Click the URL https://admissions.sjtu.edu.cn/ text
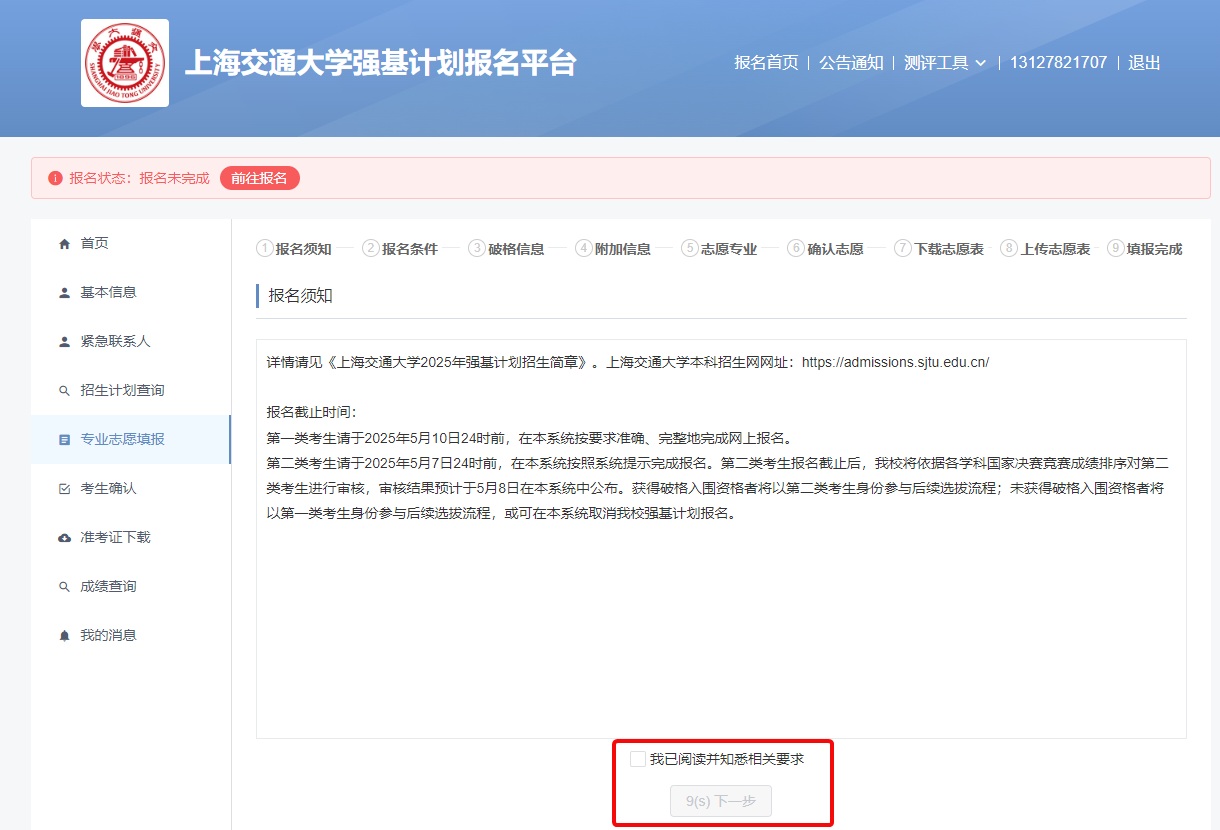The width and height of the screenshot is (1220, 830). tap(895, 362)
